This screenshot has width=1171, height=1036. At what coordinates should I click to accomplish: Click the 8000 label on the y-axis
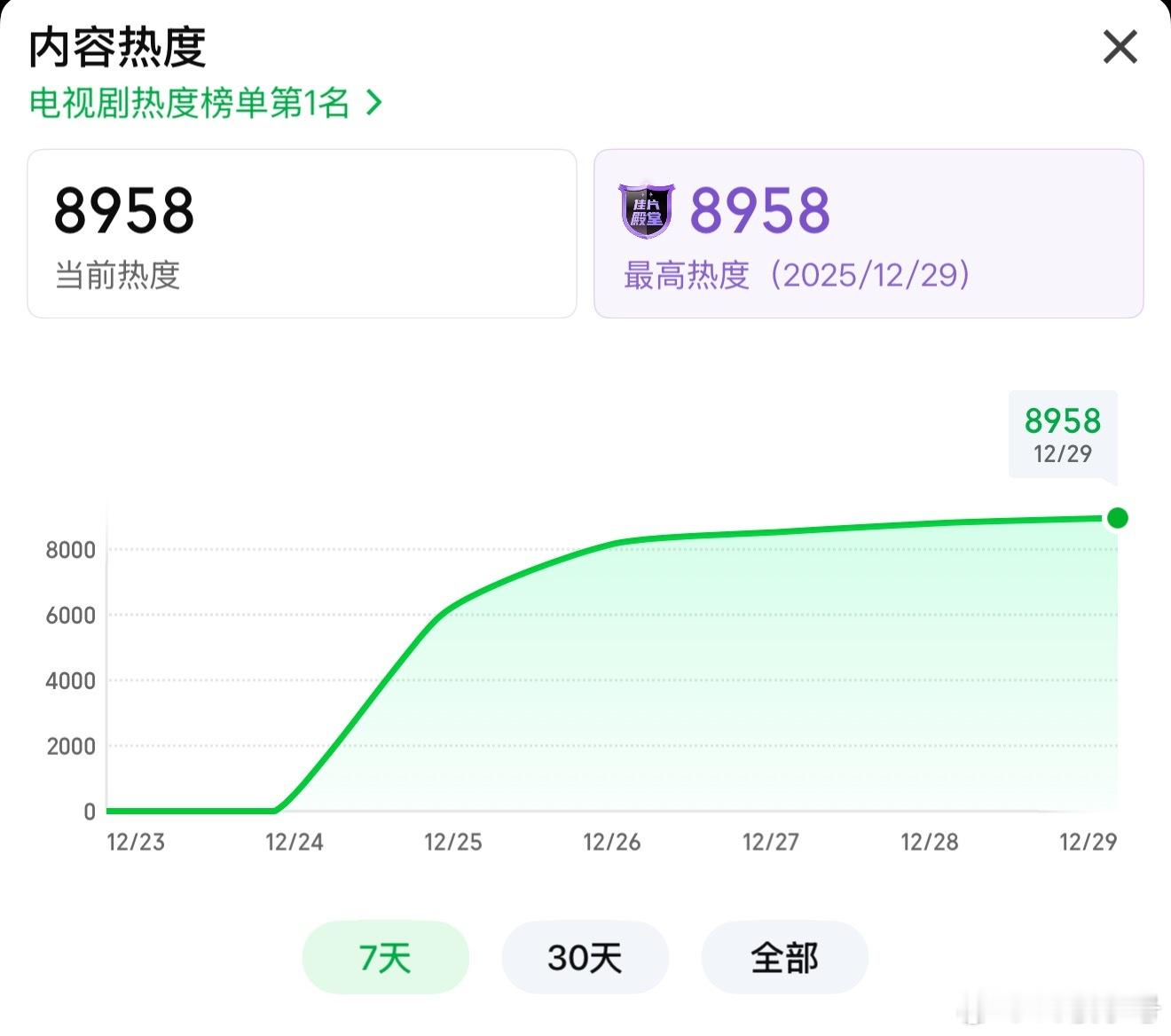coord(68,550)
